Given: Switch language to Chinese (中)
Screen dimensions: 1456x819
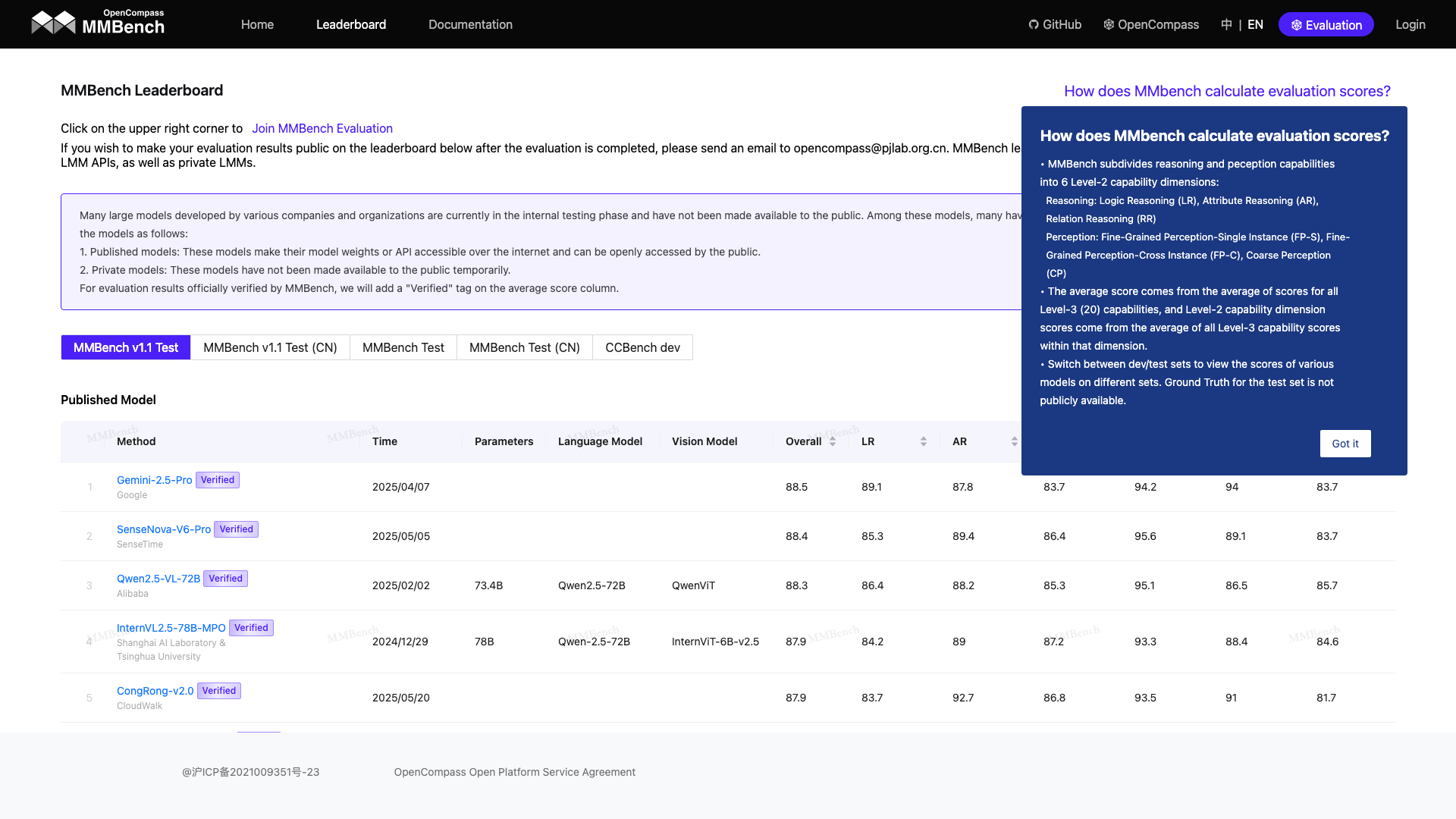Looking at the screenshot, I should point(1226,24).
